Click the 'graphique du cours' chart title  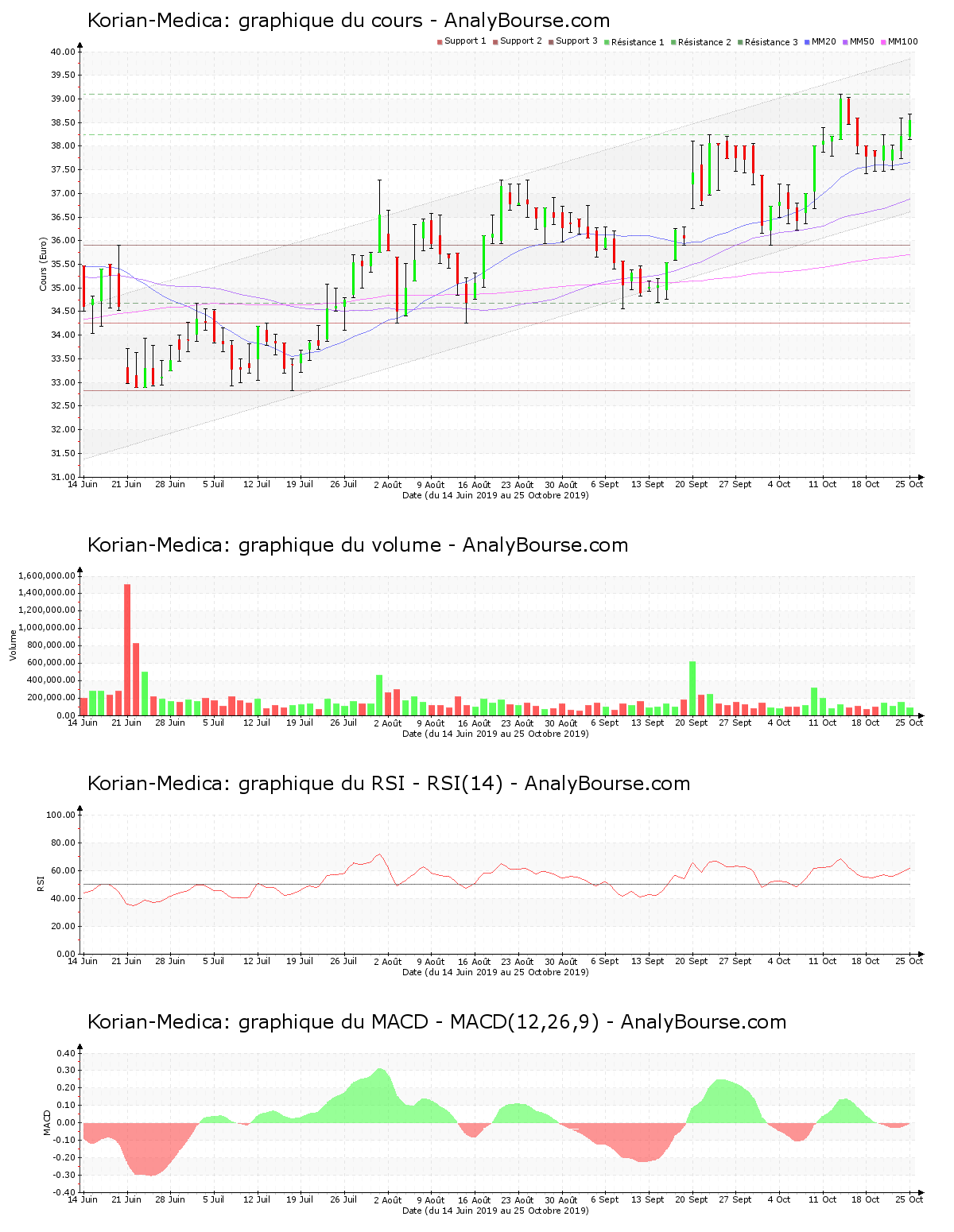[x=348, y=21]
